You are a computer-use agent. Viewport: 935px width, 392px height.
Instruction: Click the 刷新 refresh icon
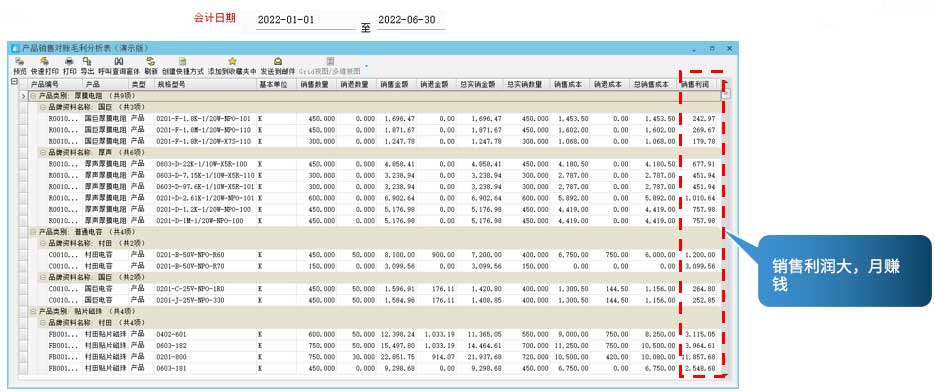151,61
